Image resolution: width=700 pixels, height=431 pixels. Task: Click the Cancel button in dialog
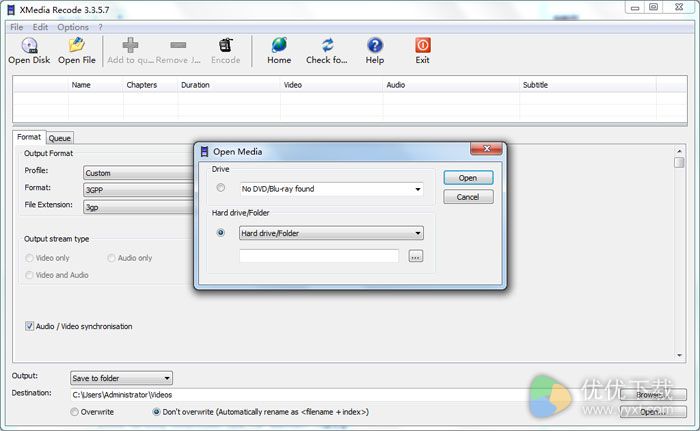[x=468, y=197]
